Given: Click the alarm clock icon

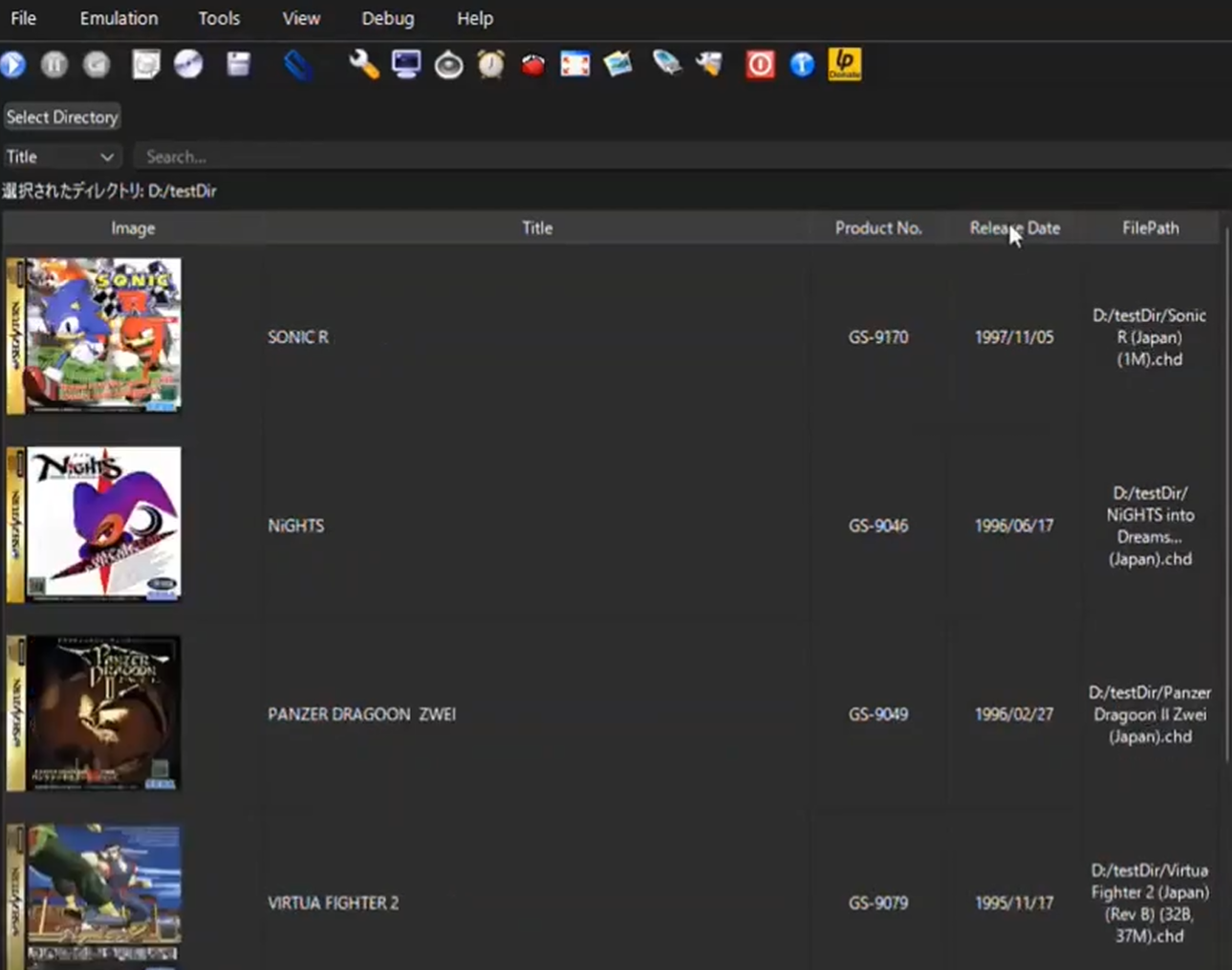Looking at the screenshot, I should point(491,64).
